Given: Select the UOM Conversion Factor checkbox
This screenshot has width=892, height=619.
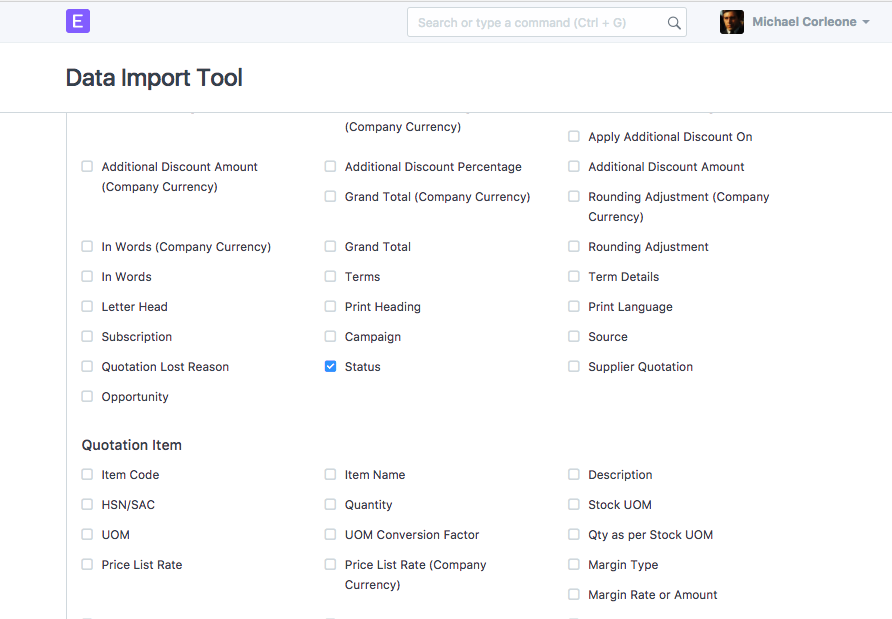Looking at the screenshot, I should click(x=330, y=534).
